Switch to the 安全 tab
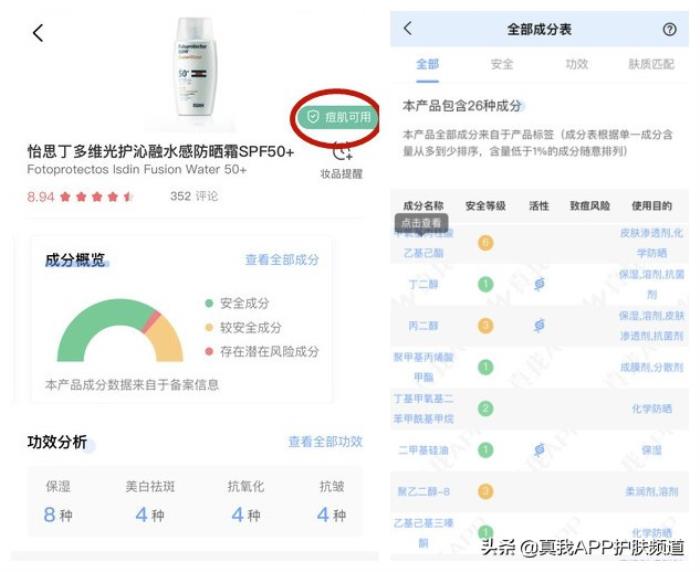700x572 pixels. click(x=502, y=64)
